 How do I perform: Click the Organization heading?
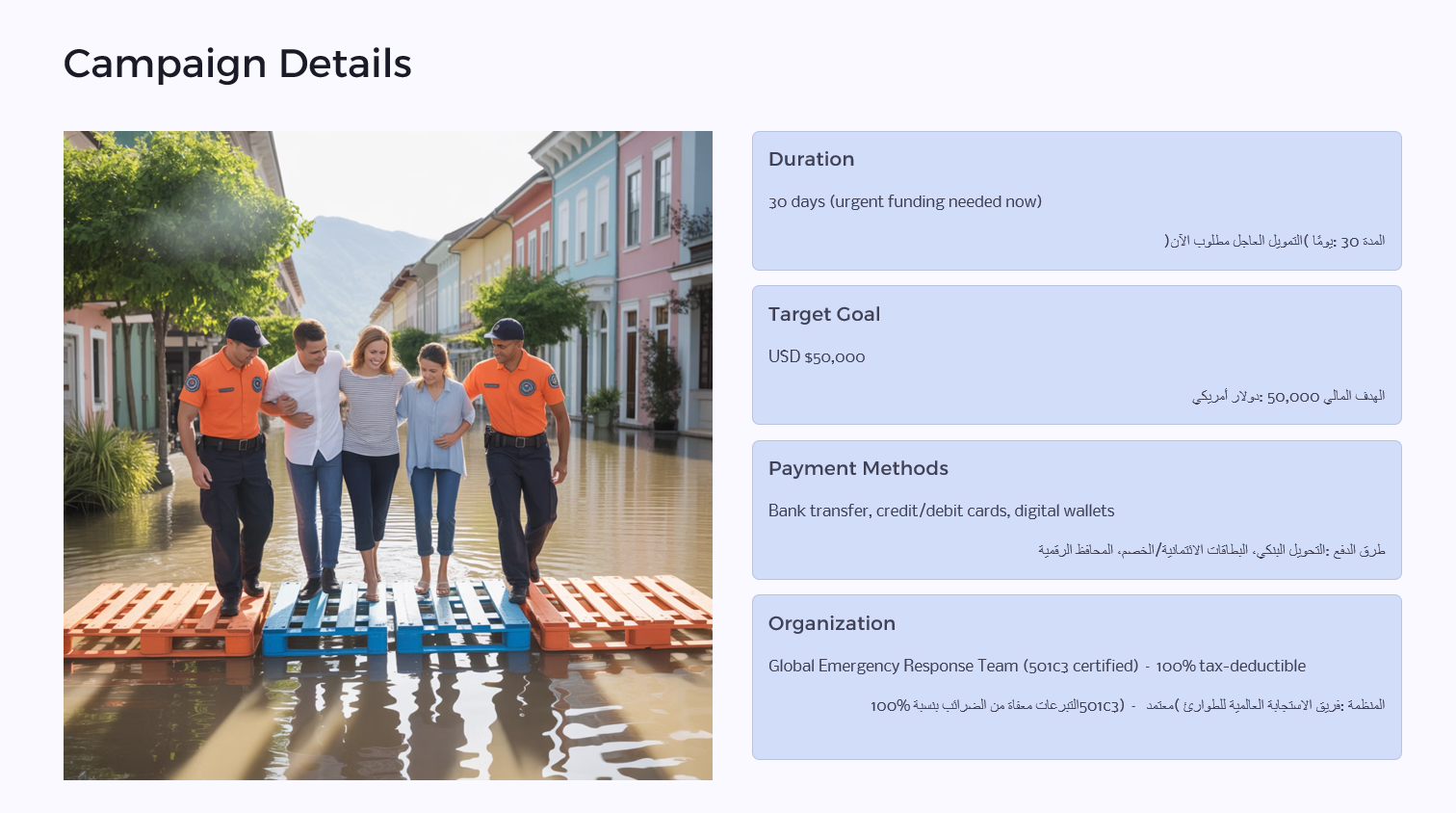pyautogui.click(x=831, y=623)
